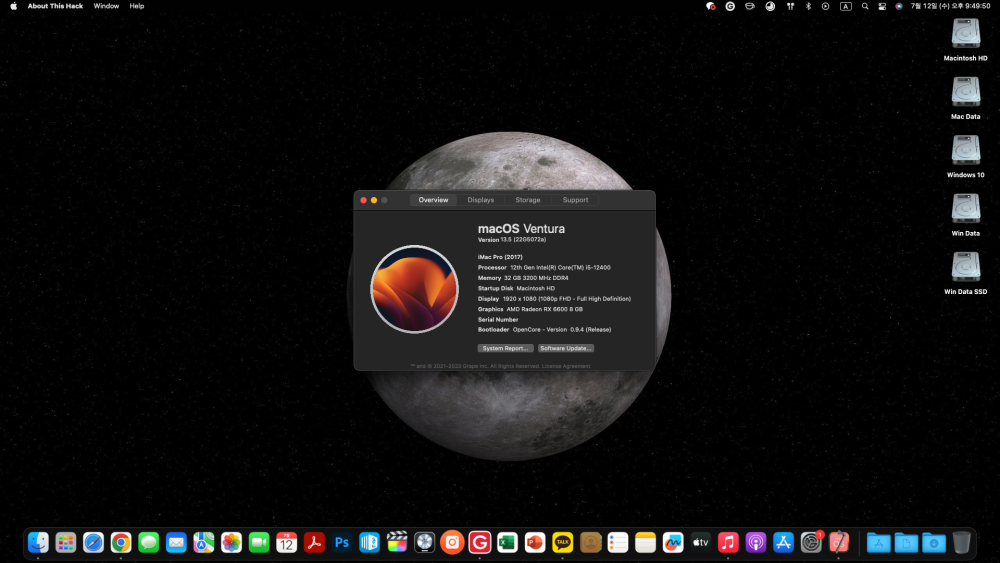Open Notes app in the dock
Screen dimensions: 1000x563
click(645, 543)
